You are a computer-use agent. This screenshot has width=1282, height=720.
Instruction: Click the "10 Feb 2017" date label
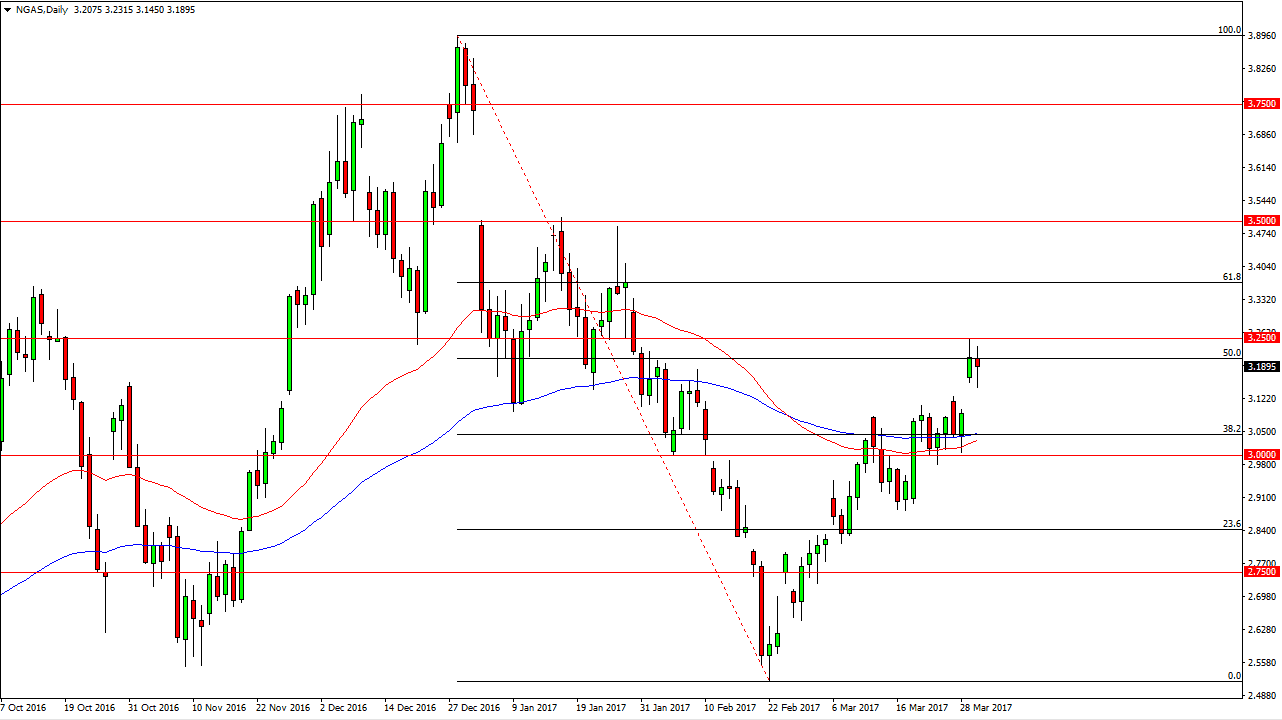[x=730, y=708]
